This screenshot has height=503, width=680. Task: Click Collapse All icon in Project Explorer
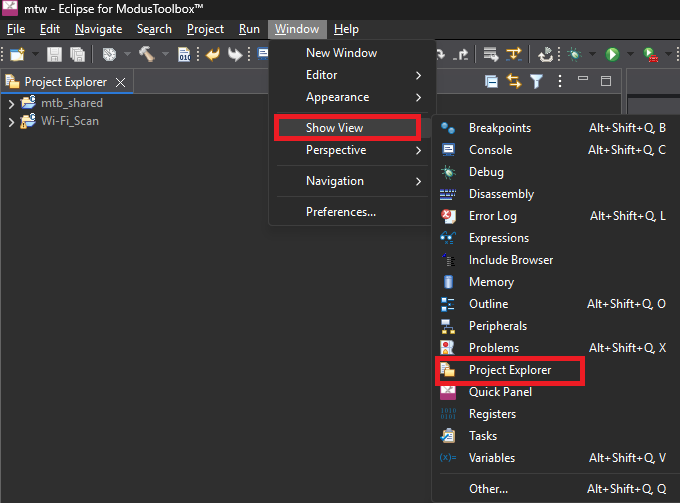click(x=491, y=81)
